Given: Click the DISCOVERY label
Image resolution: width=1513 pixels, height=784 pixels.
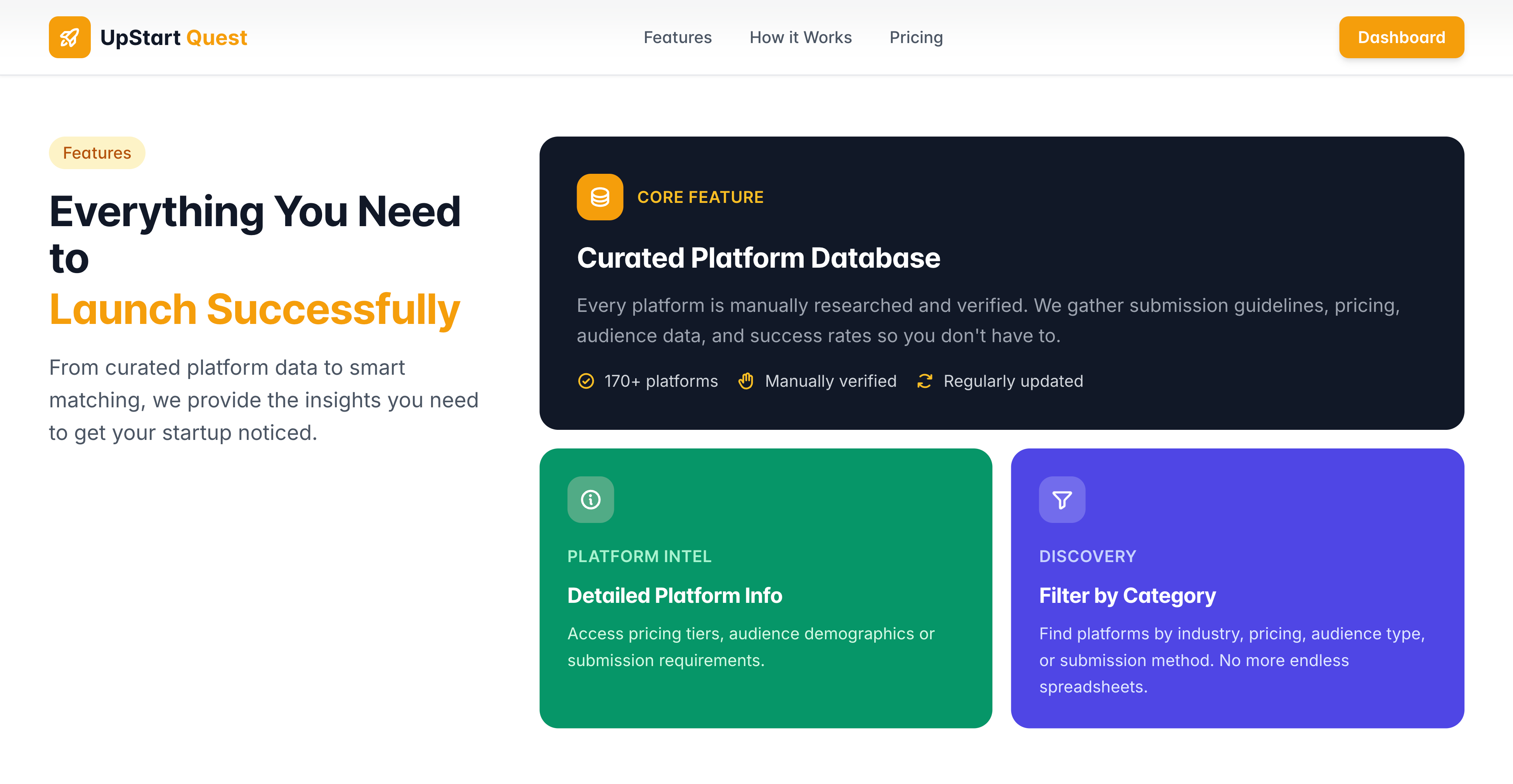Looking at the screenshot, I should (x=1087, y=556).
